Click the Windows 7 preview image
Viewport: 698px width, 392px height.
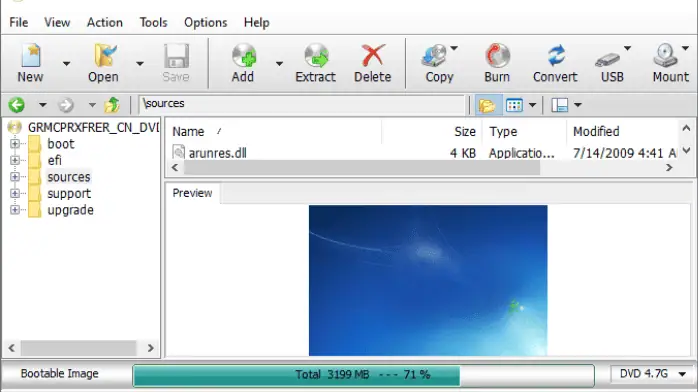tap(428, 280)
